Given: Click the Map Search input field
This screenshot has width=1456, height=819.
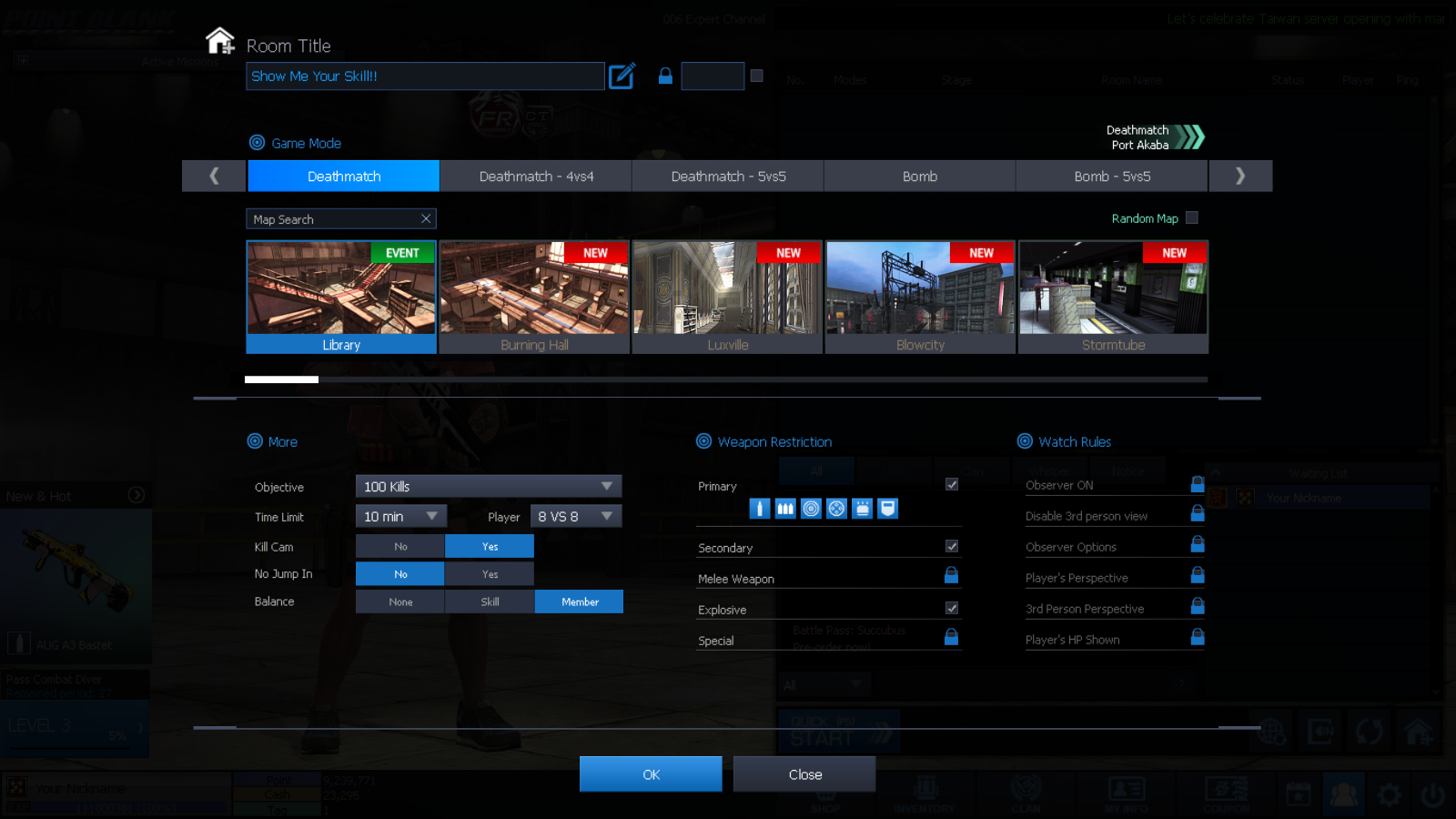Looking at the screenshot, I should tap(341, 218).
